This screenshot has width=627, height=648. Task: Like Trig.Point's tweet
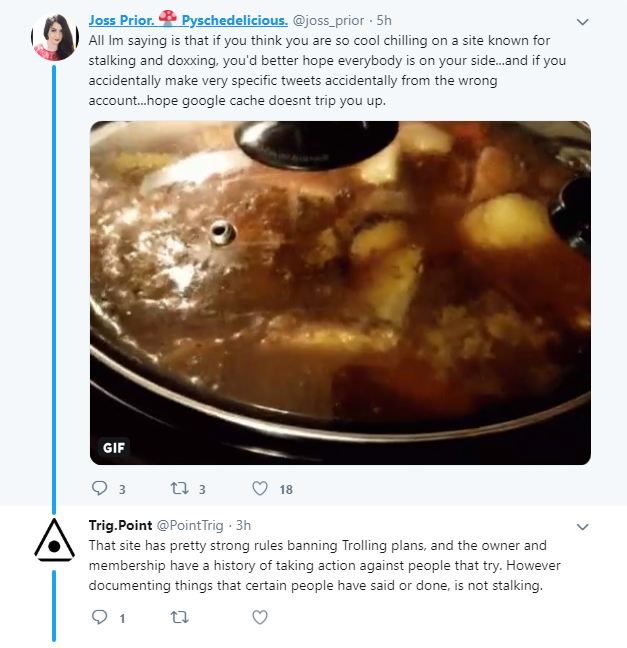(260, 617)
